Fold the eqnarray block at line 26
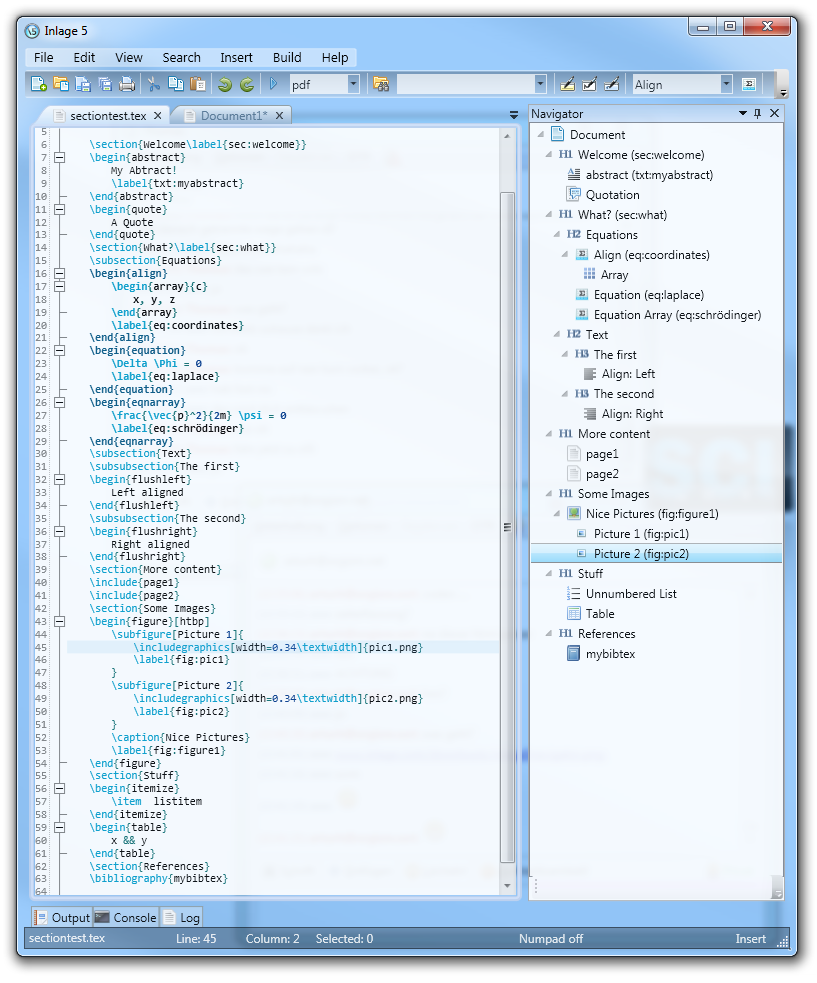Viewport: 817px width, 983px height. 60,402
